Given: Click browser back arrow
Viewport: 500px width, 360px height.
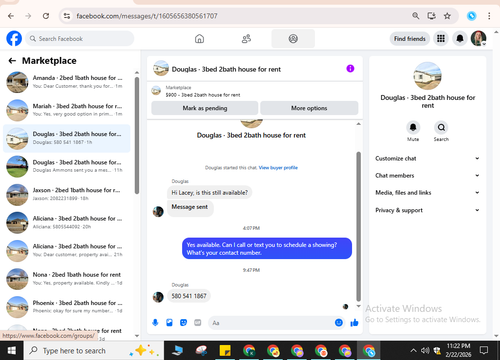Looking at the screenshot, I should coord(11,16).
